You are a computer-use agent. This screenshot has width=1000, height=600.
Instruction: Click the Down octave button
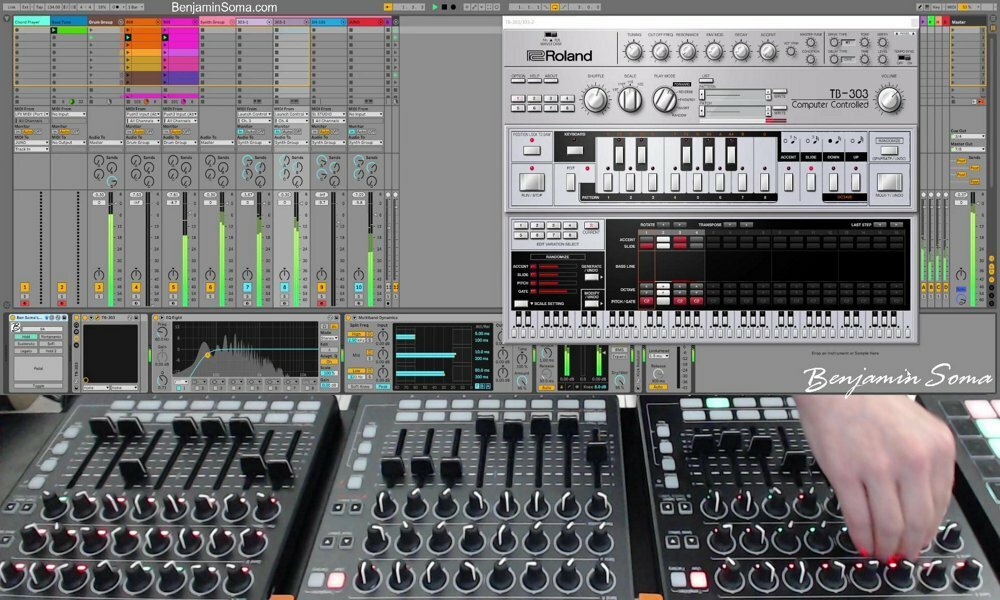coord(834,182)
